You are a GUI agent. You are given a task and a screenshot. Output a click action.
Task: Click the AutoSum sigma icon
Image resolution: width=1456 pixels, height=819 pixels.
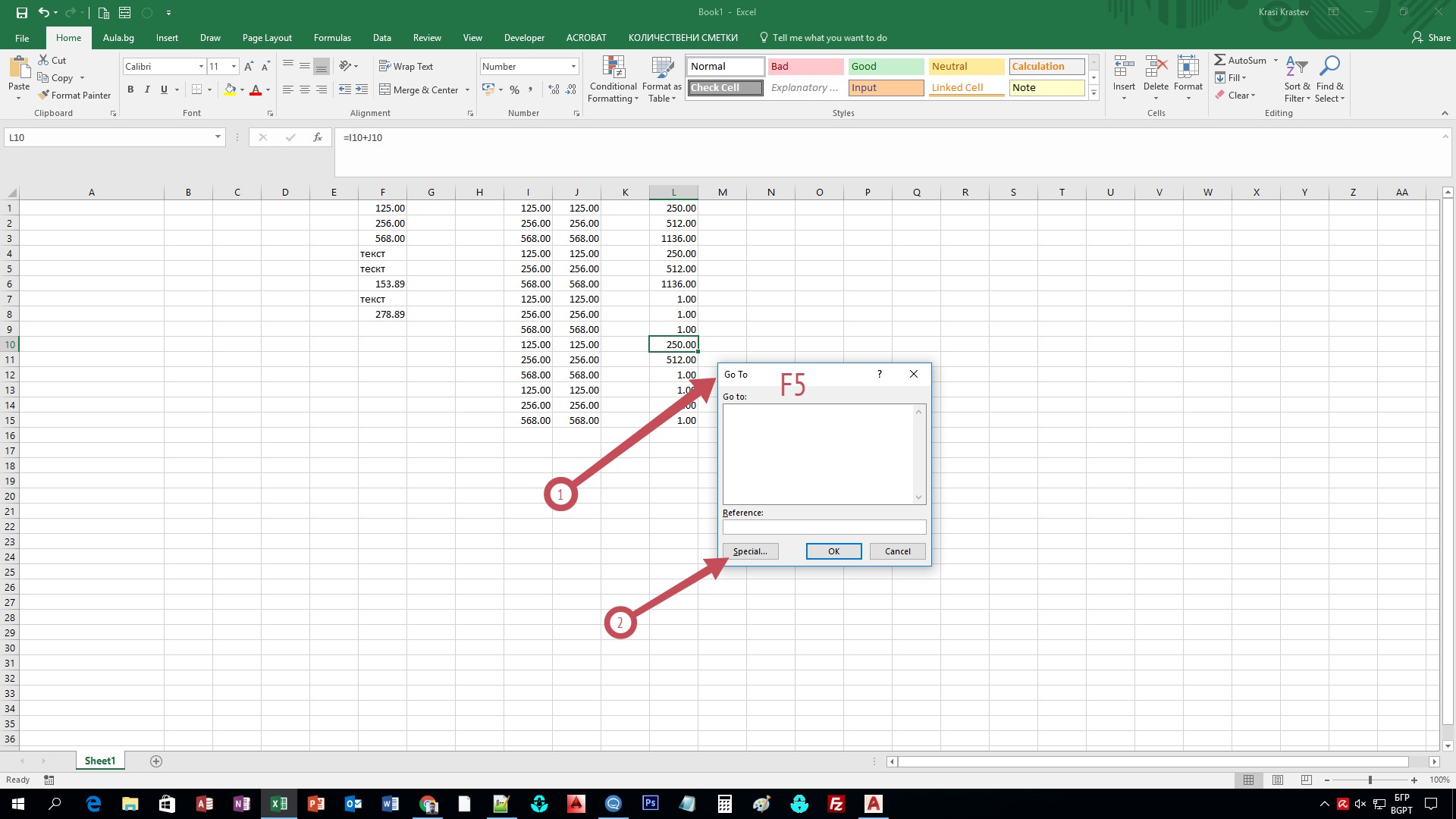pos(1219,60)
